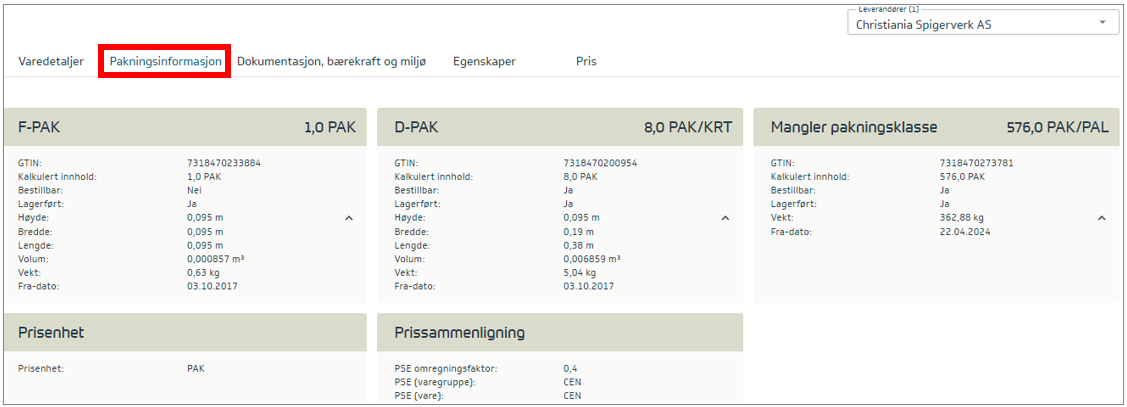Collapse the F-PAK details chevron
Viewport: 1127px width, 407px height.
coord(348,217)
